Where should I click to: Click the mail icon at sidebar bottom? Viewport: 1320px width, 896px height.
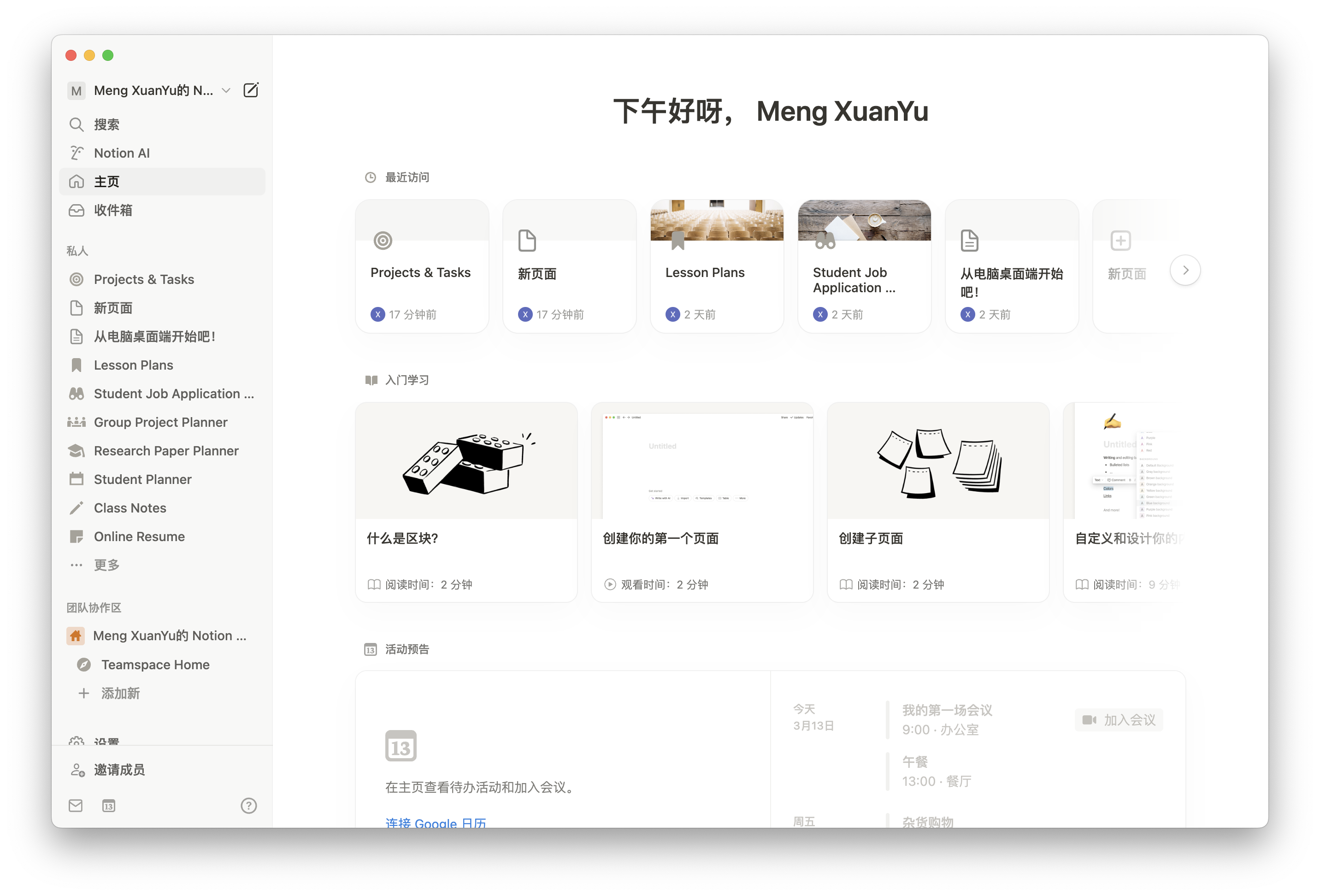pos(76,806)
